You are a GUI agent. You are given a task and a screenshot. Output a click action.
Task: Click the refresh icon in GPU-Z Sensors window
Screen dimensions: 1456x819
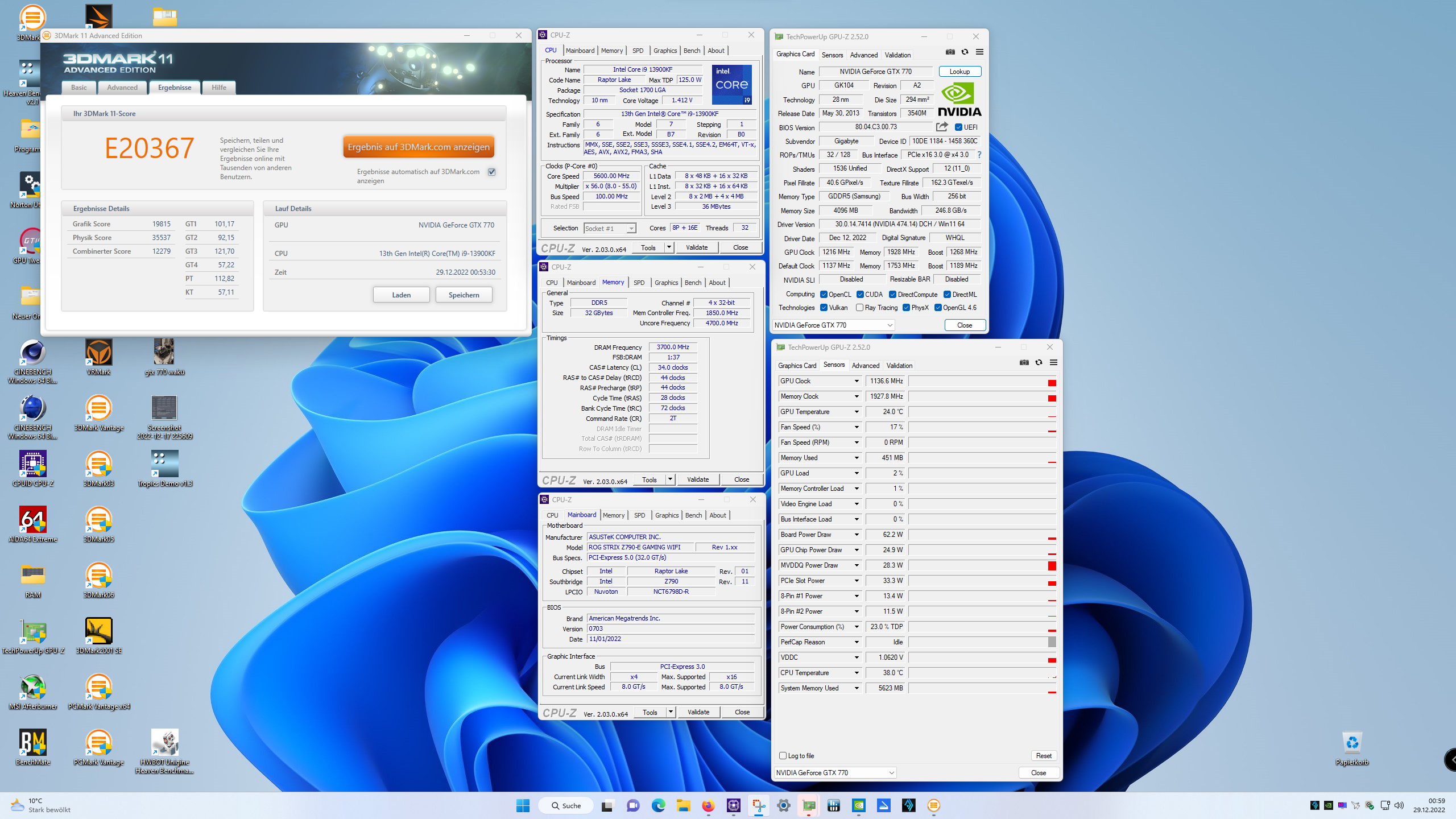coord(1039,362)
